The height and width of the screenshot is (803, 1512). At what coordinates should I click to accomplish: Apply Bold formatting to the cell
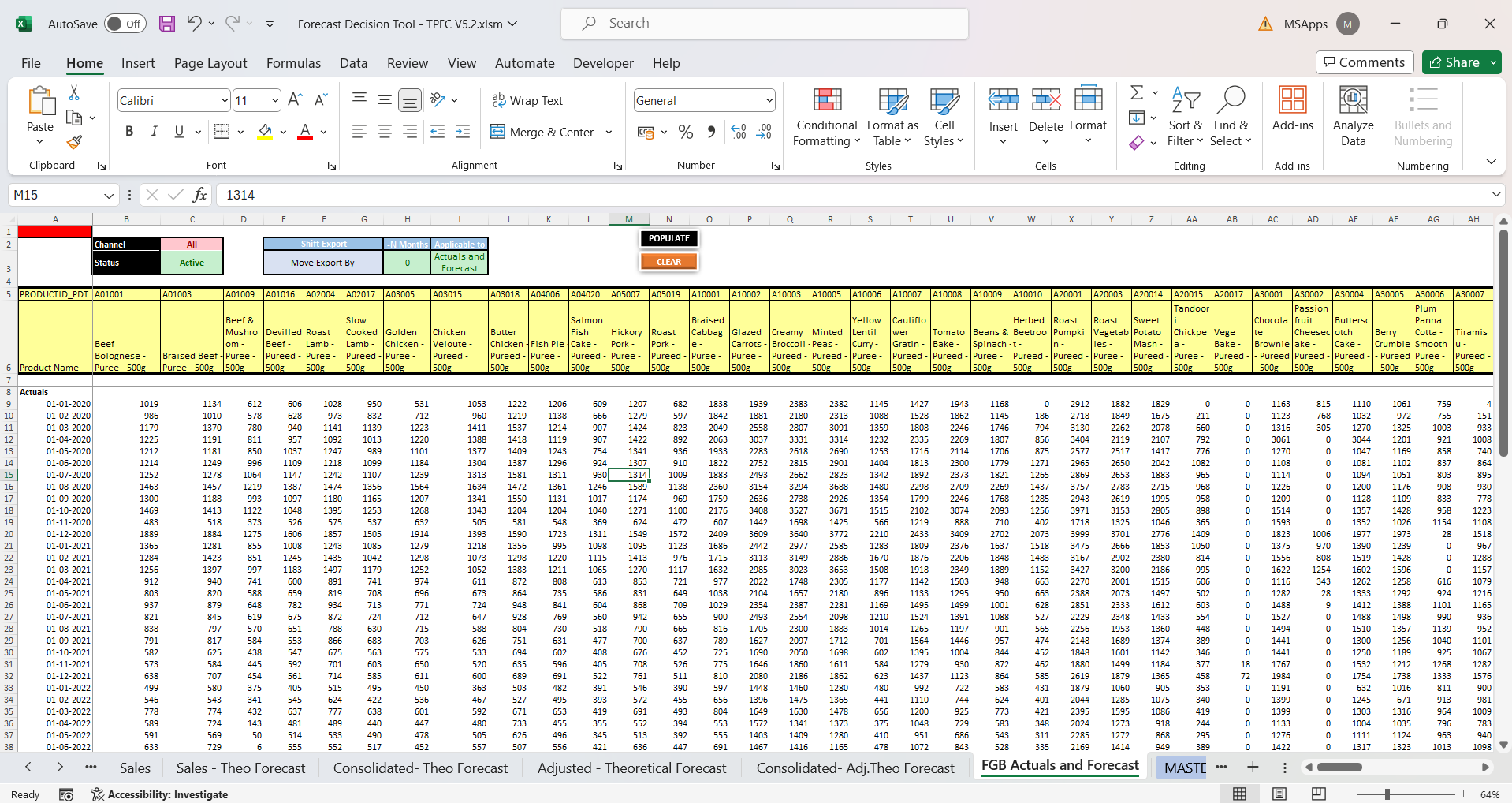point(129,132)
